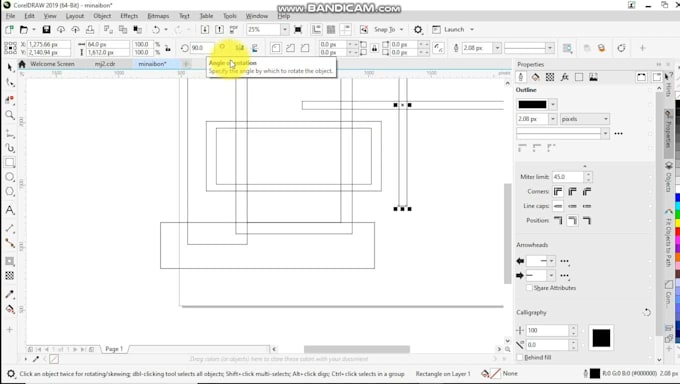680x384 pixels.
Task: Click Page 1 tab at bottom
Action: point(114,349)
